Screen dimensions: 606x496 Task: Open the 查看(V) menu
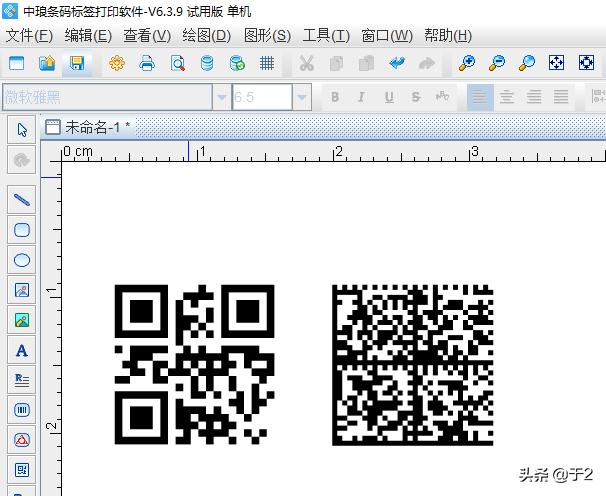(x=147, y=36)
